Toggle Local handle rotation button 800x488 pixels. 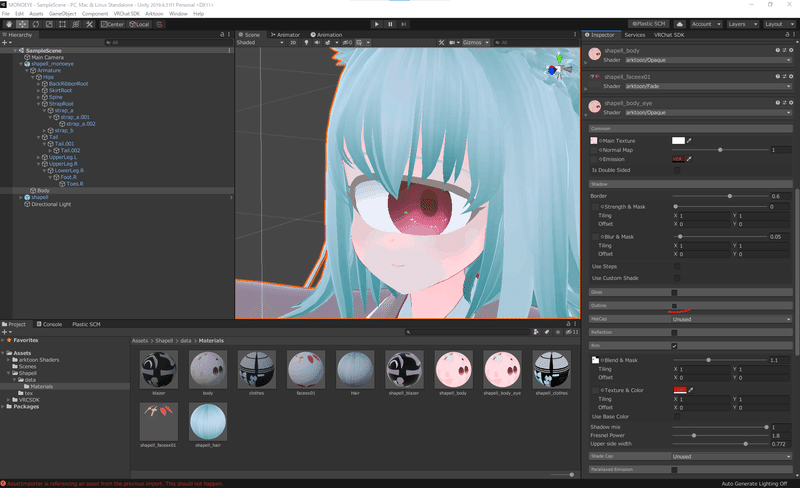tap(139, 24)
